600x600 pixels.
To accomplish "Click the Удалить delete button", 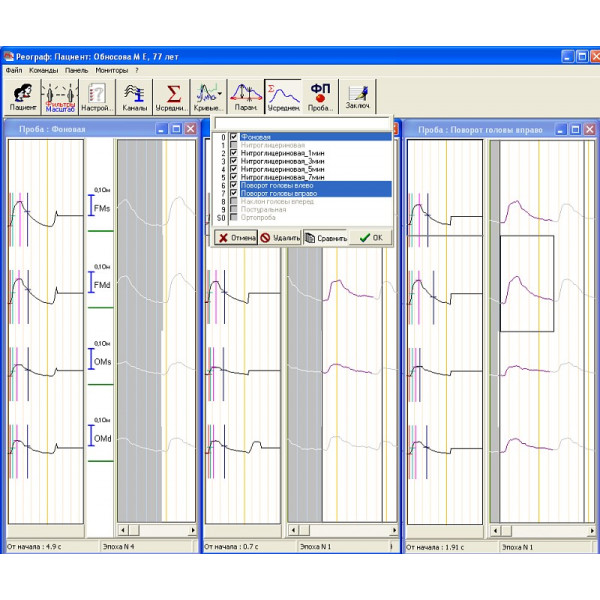I will 280,238.
